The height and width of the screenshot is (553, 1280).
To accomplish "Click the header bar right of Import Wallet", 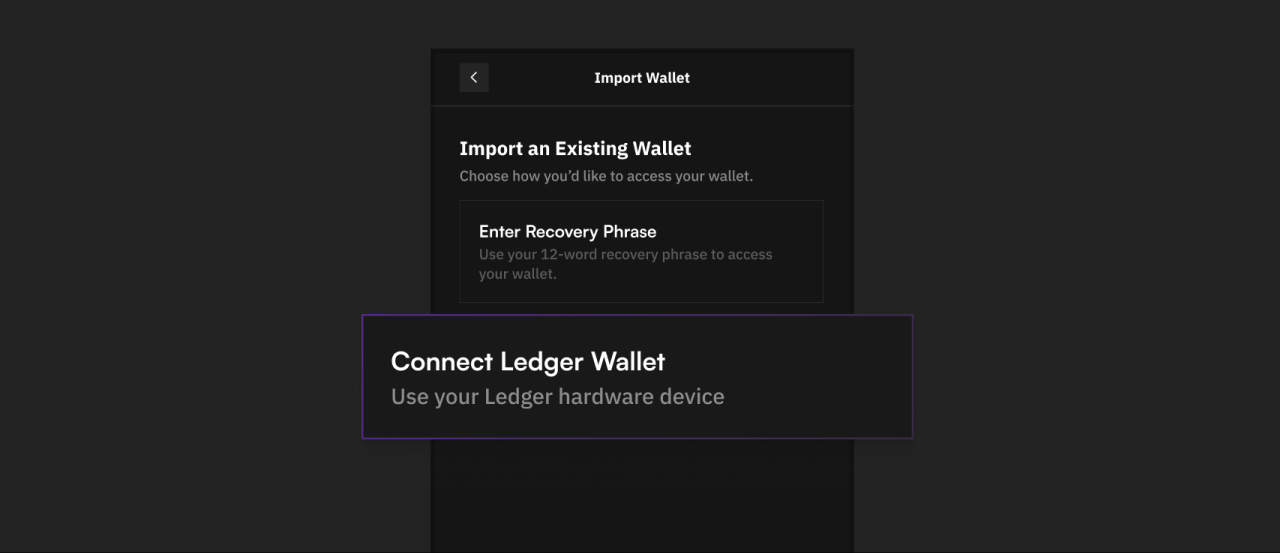I will [x=770, y=78].
